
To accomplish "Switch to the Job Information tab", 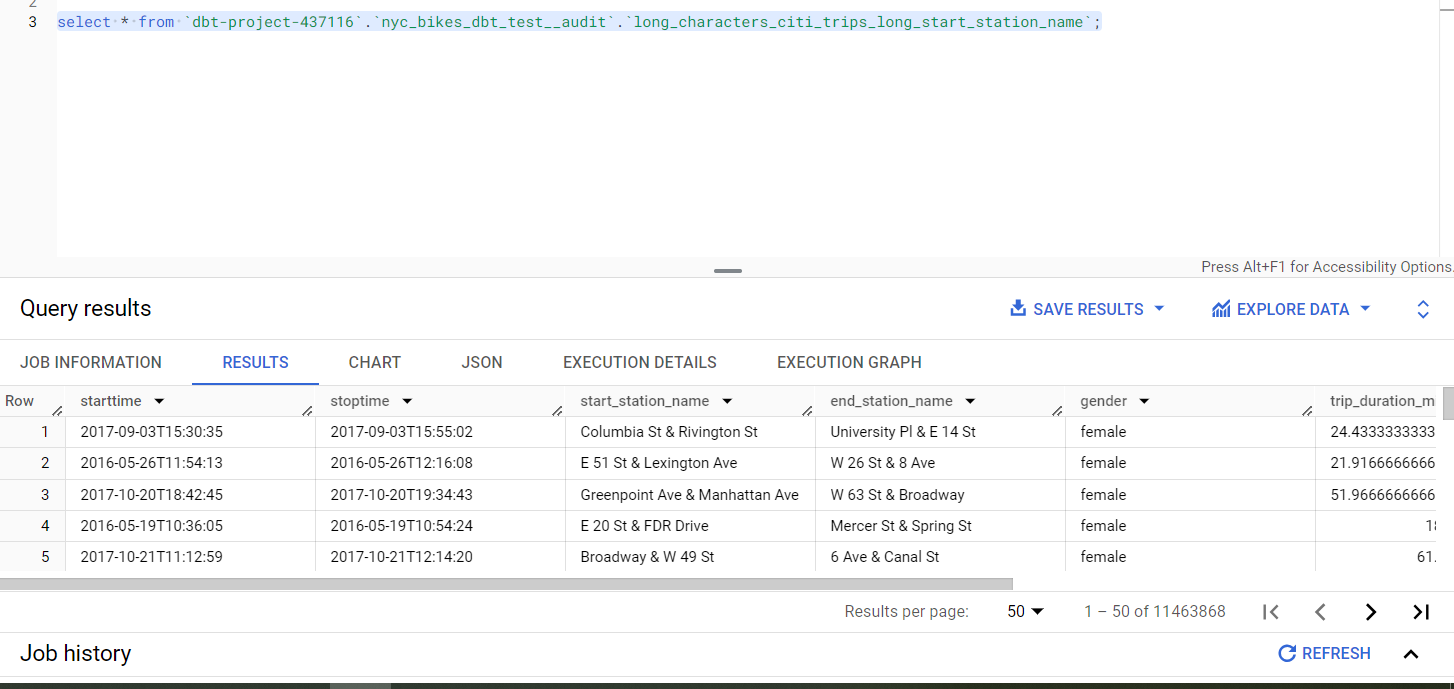I will click(91, 362).
